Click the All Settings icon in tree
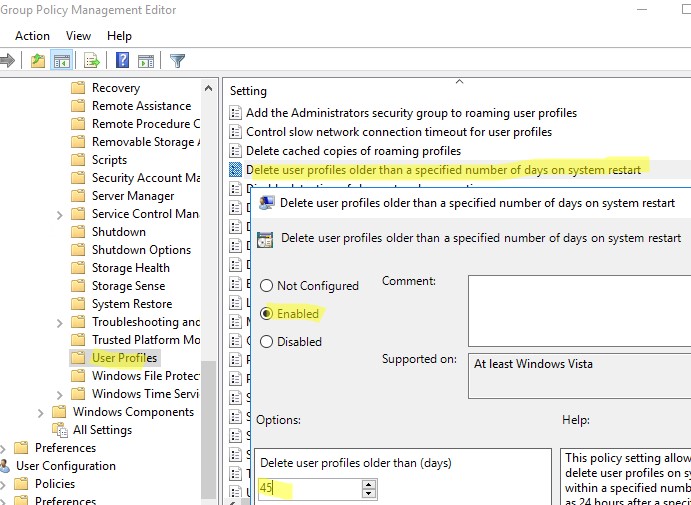 pos(59,430)
